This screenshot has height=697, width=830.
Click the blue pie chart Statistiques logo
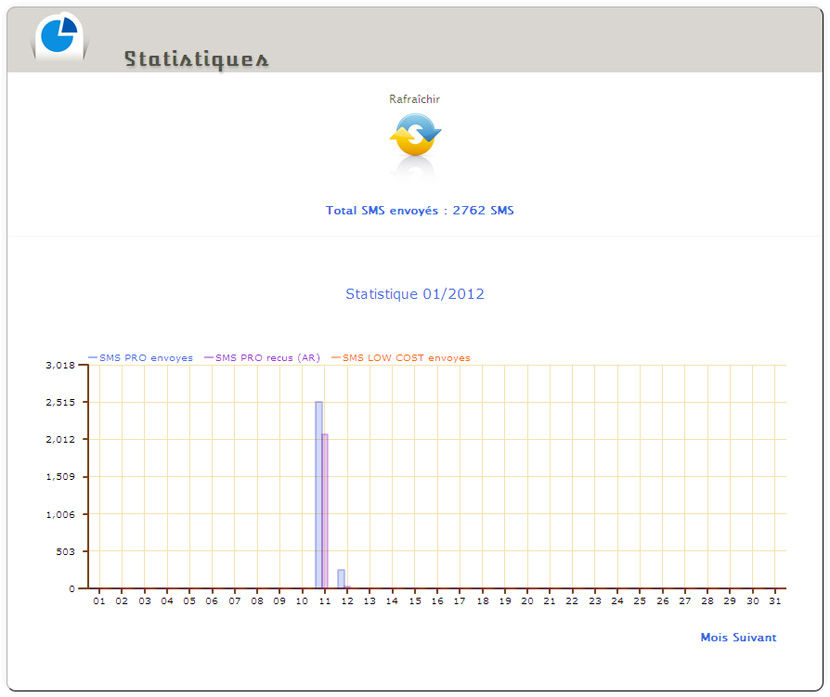[59, 34]
